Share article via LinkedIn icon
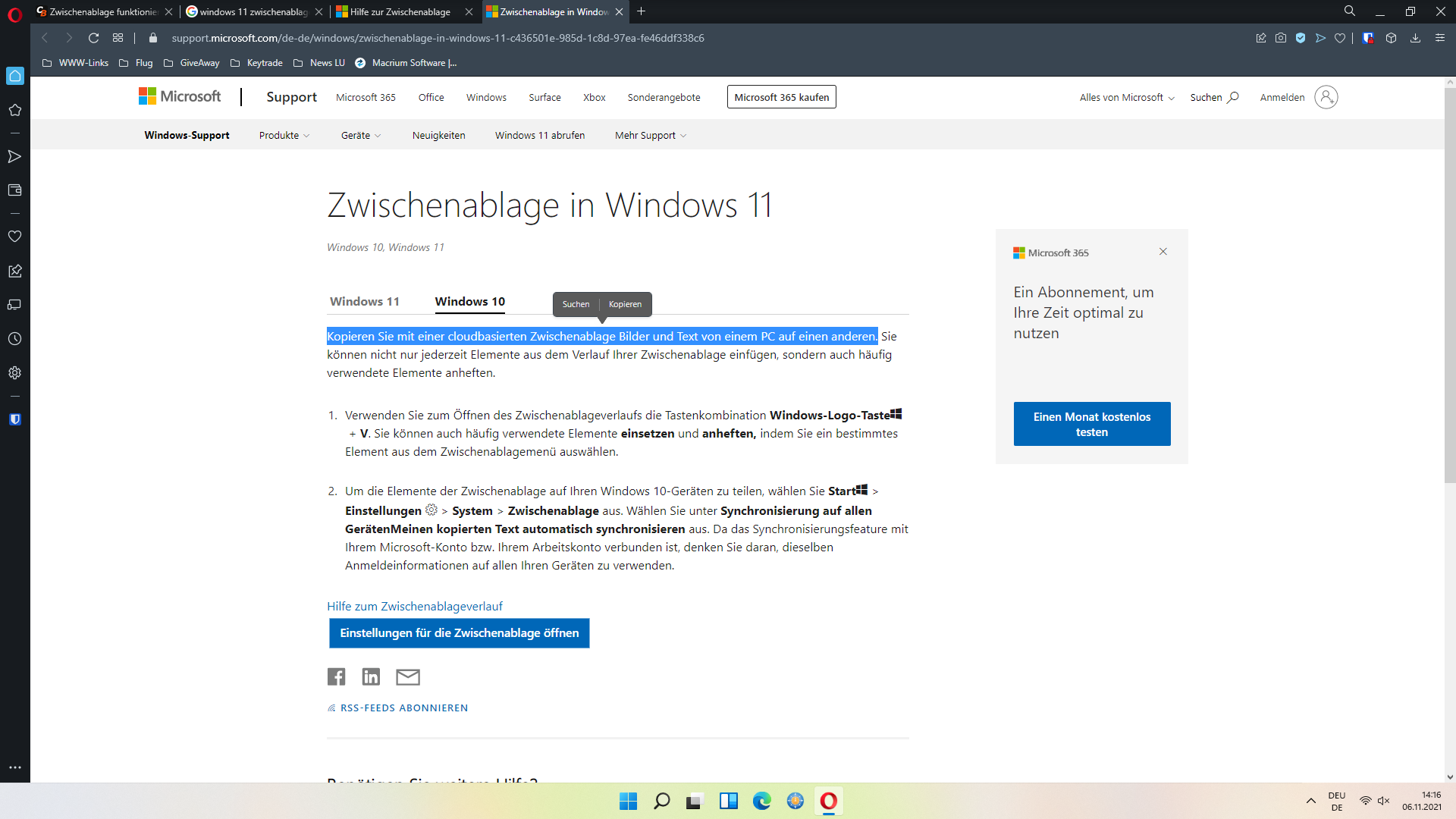 coord(371,676)
